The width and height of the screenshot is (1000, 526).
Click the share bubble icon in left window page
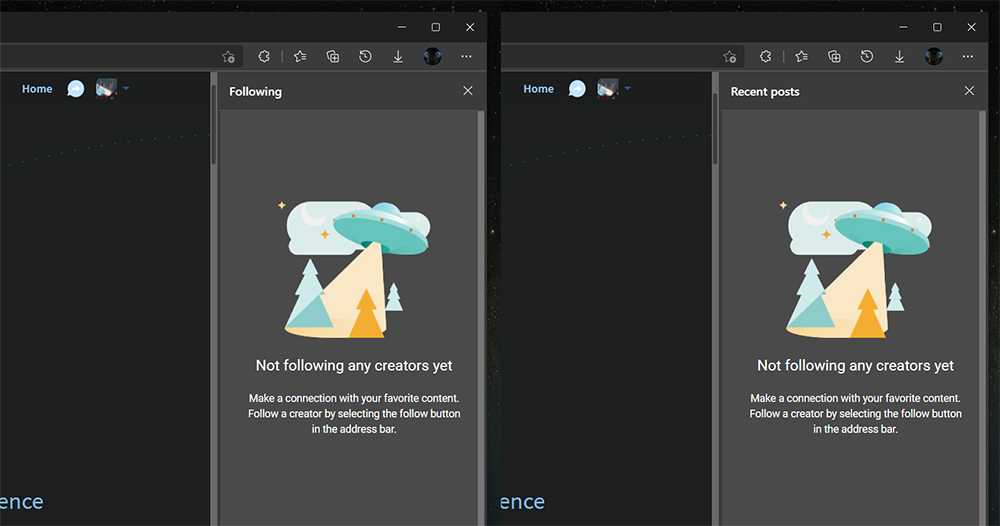76,89
